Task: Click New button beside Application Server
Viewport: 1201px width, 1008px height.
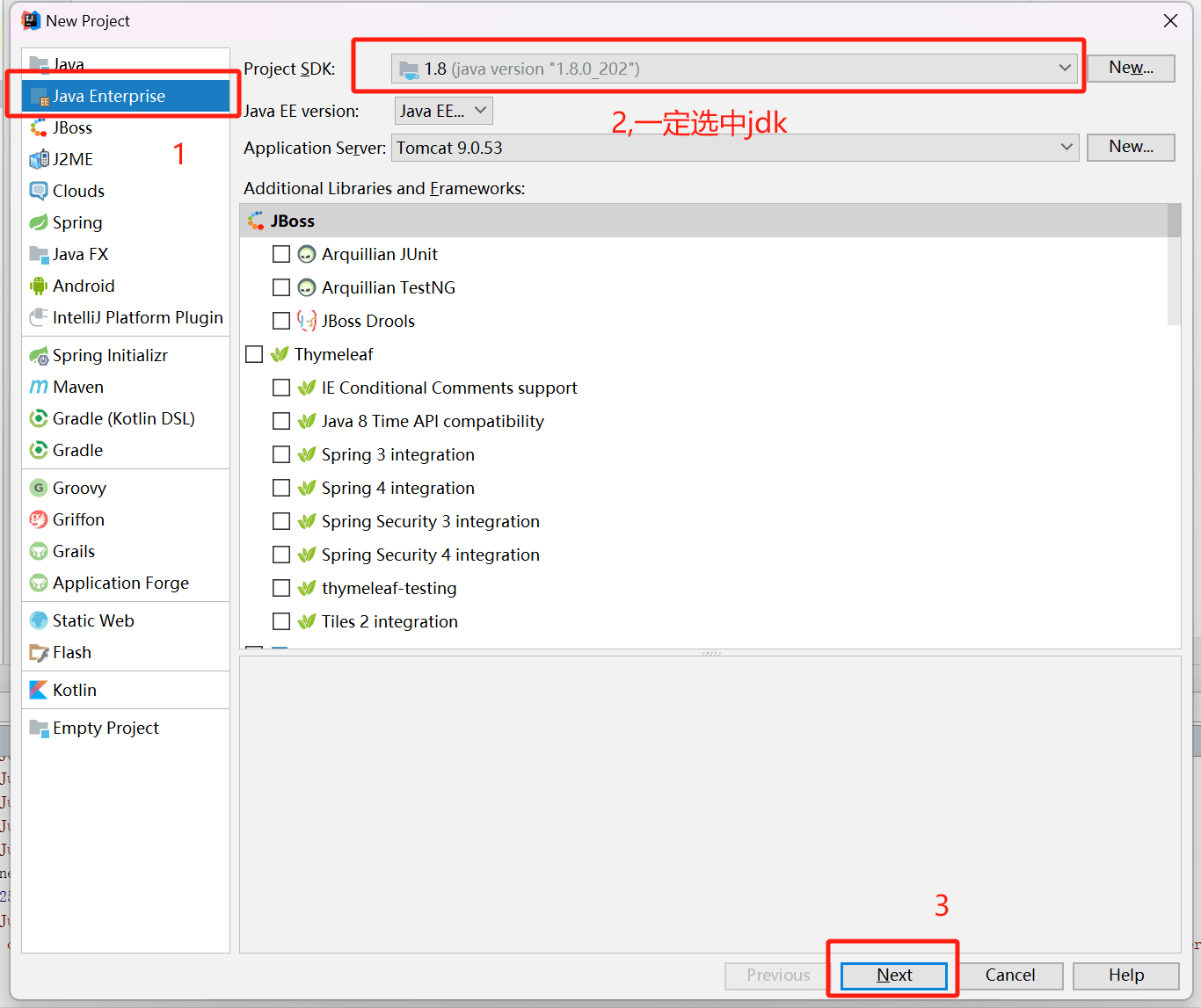Action: 1131,148
